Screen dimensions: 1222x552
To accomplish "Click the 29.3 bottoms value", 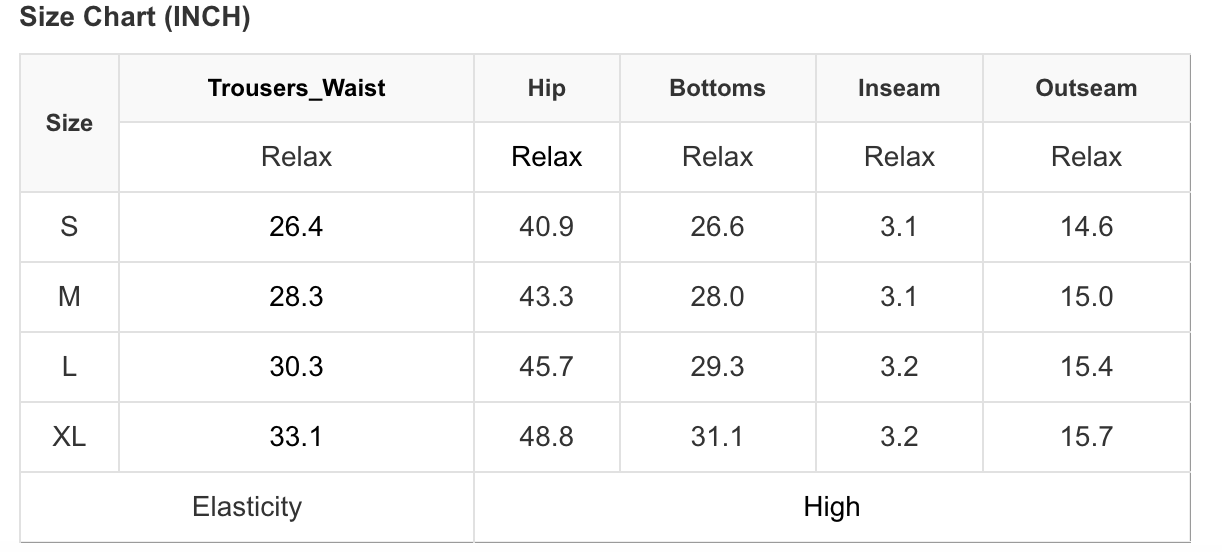I will click(717, 367).
